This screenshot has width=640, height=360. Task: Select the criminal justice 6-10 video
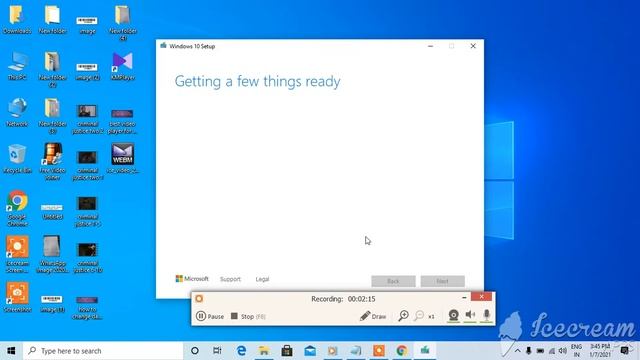87,257
